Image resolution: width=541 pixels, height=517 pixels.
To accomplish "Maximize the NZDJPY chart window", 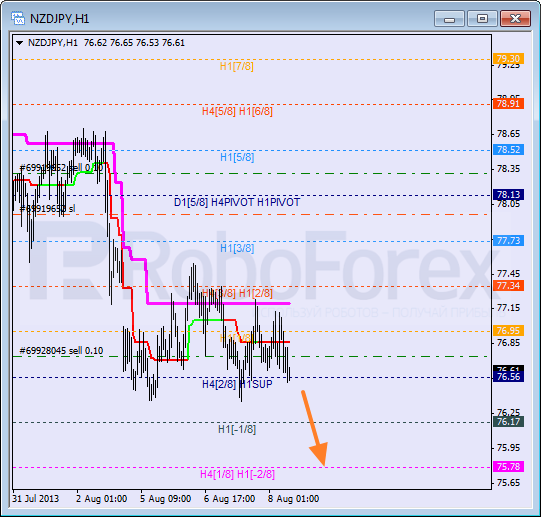I will [x=482, y=19].
